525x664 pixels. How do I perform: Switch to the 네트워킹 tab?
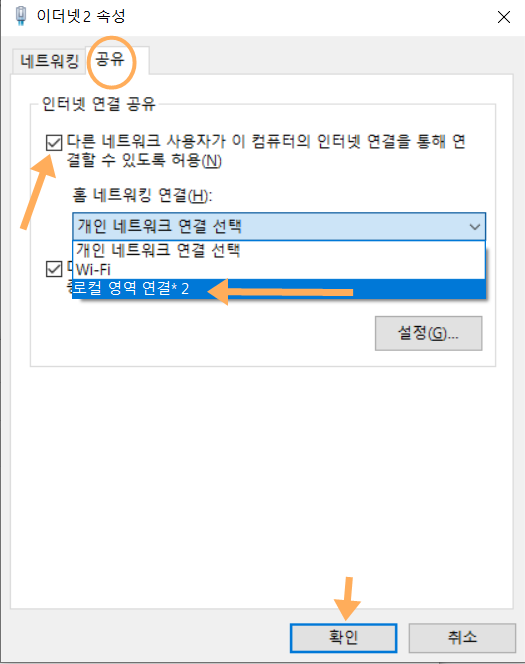[x=50, y=61]
